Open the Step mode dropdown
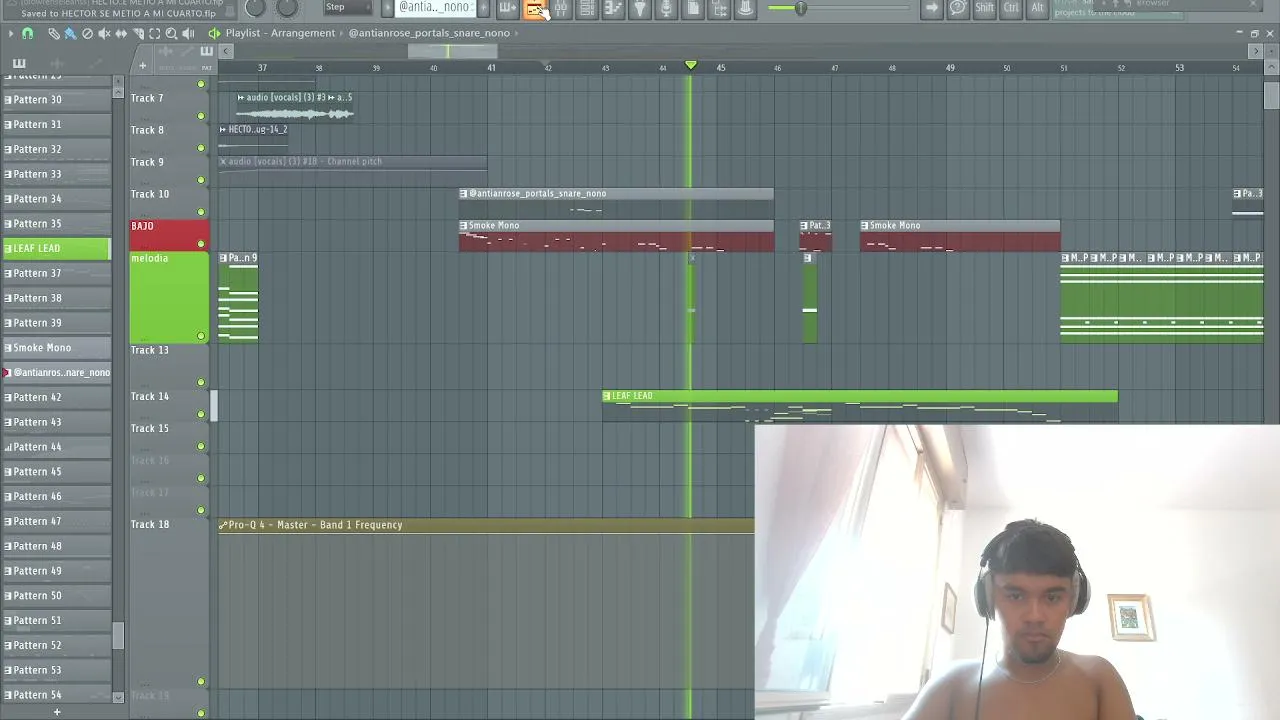The height and width of the screenshot is (720, 1280). click(x=347, y=8)
